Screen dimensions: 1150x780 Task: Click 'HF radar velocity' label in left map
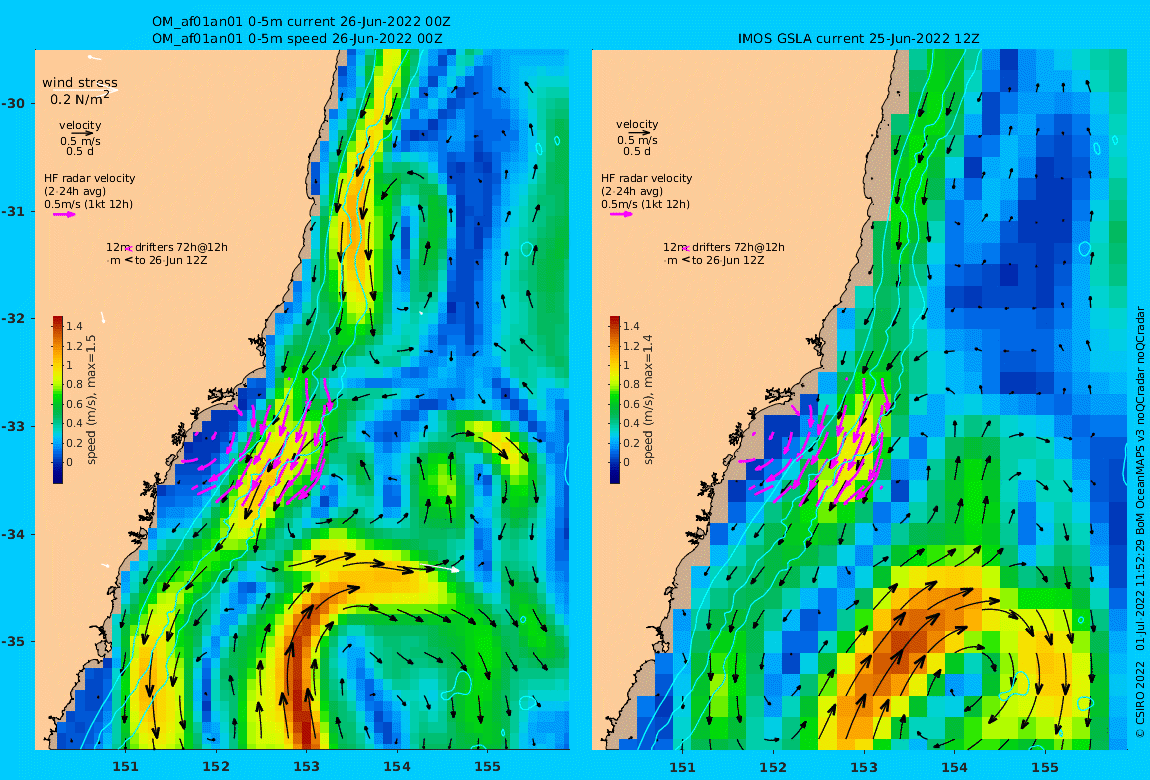point(89,178)
